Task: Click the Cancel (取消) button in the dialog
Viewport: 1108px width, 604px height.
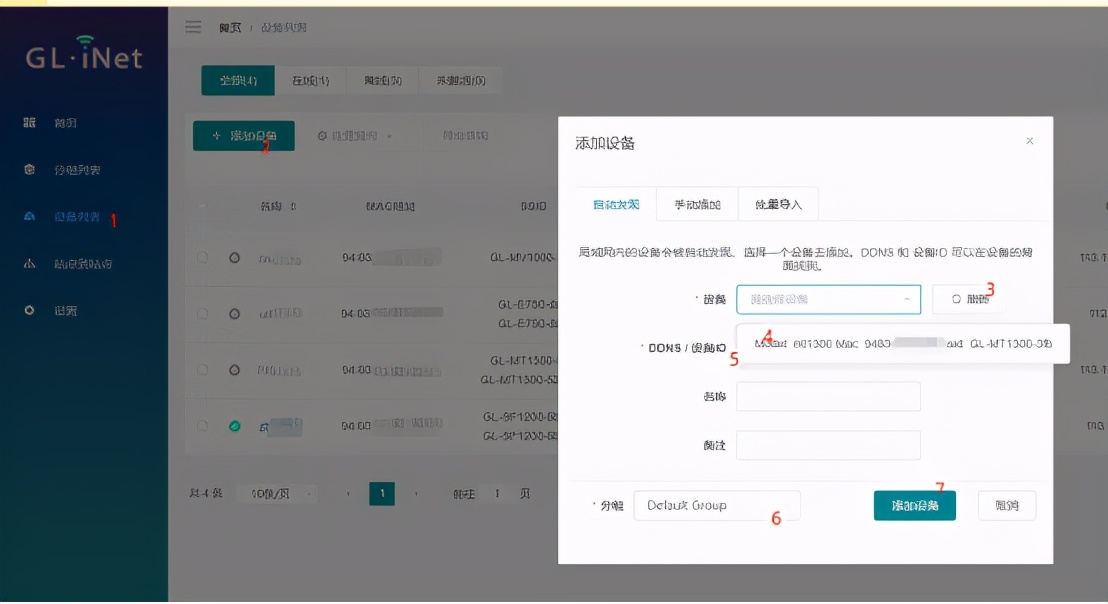Action: pos(1007,505)
